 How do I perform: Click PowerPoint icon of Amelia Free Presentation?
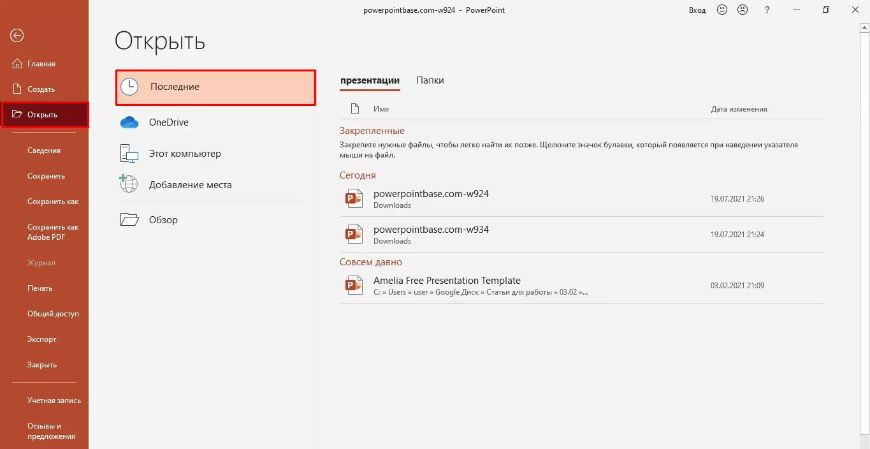point(353,285)
